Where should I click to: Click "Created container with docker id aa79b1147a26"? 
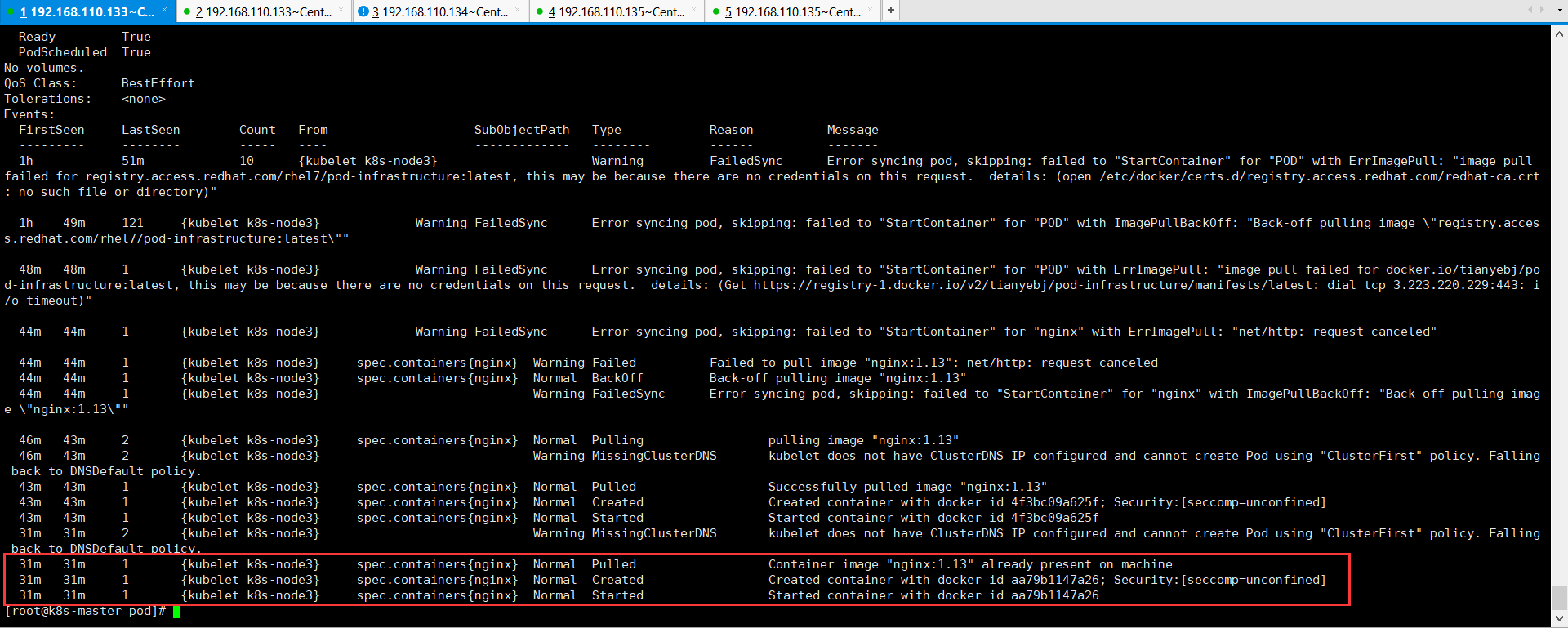(x=933, y=580)
